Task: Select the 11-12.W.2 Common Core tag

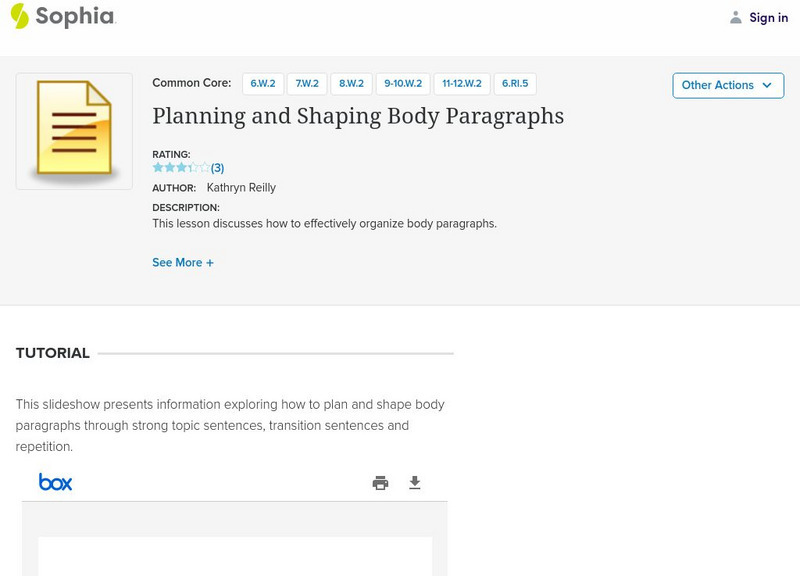Action: tap(462, 84)
